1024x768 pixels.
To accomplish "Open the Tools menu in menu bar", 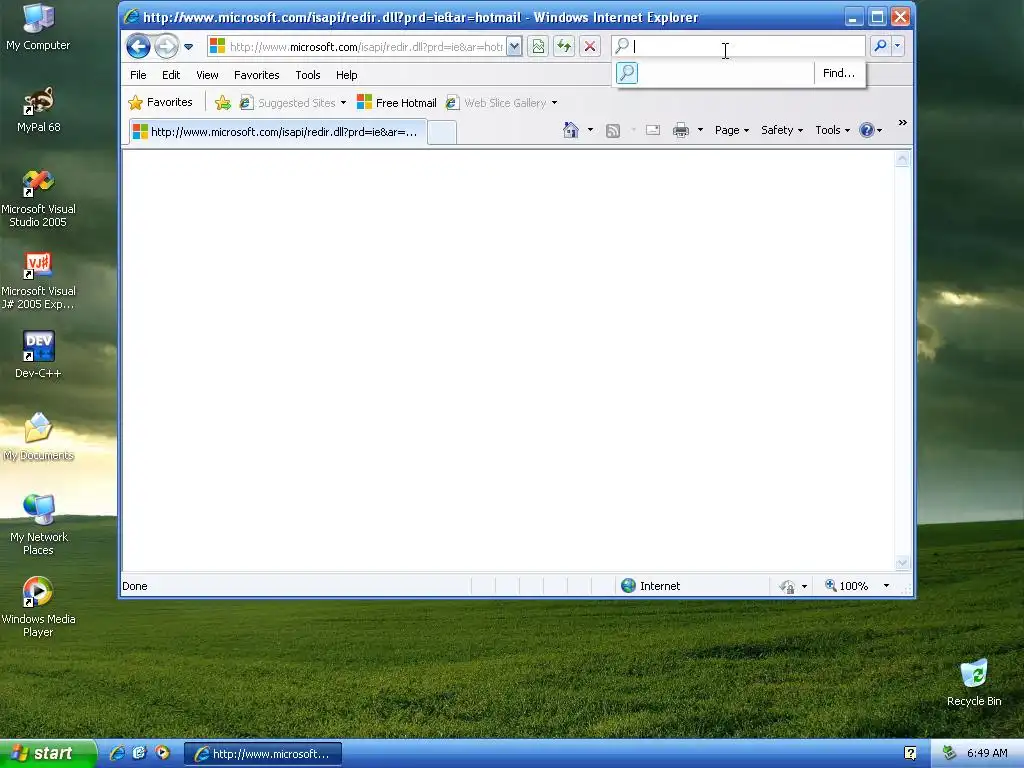I will pos(308,75).
